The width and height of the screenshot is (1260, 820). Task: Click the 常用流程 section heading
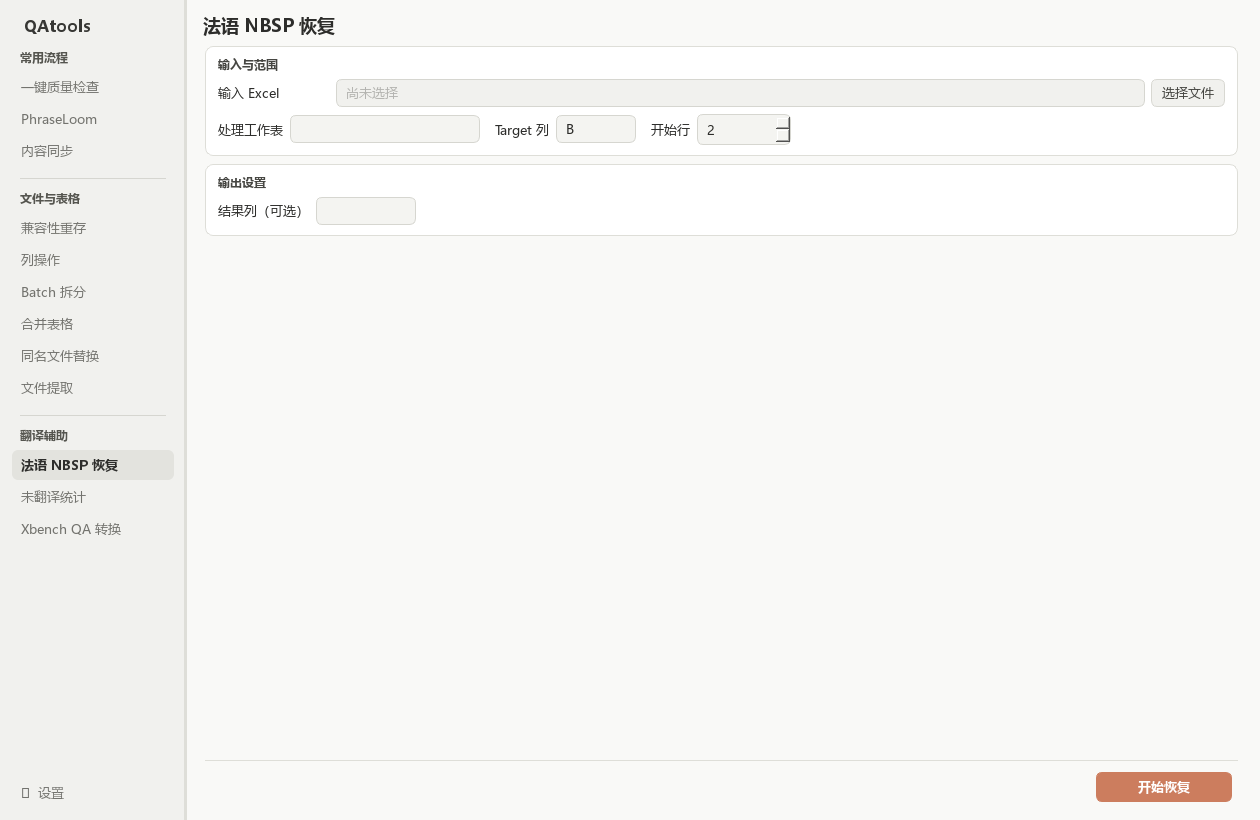[x=44, y=58]
